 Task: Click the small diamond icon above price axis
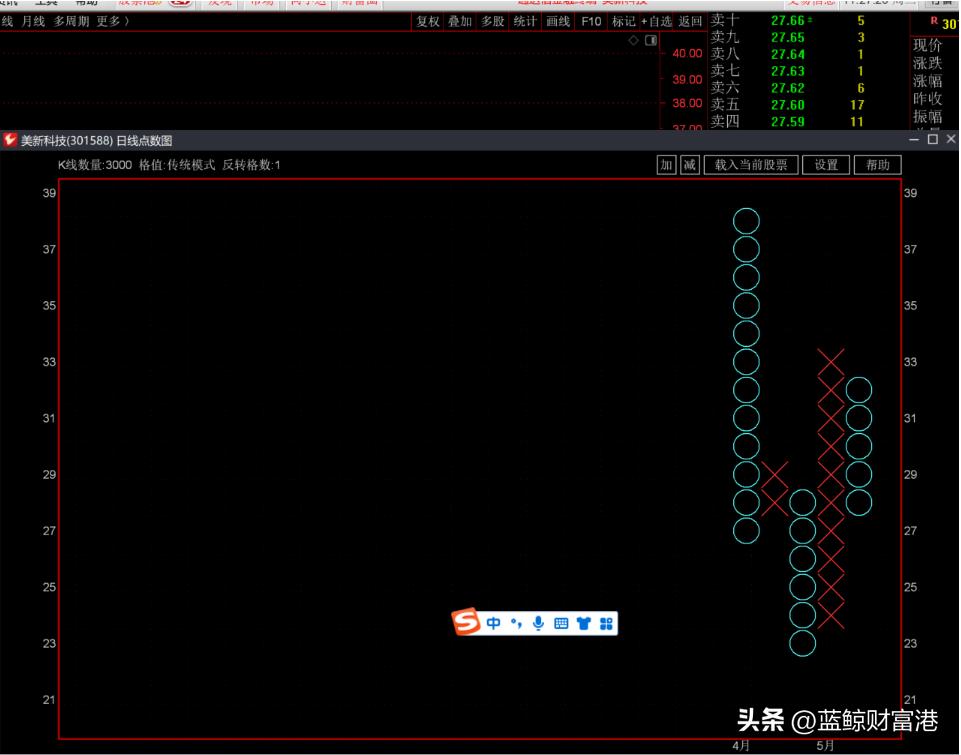634,40
